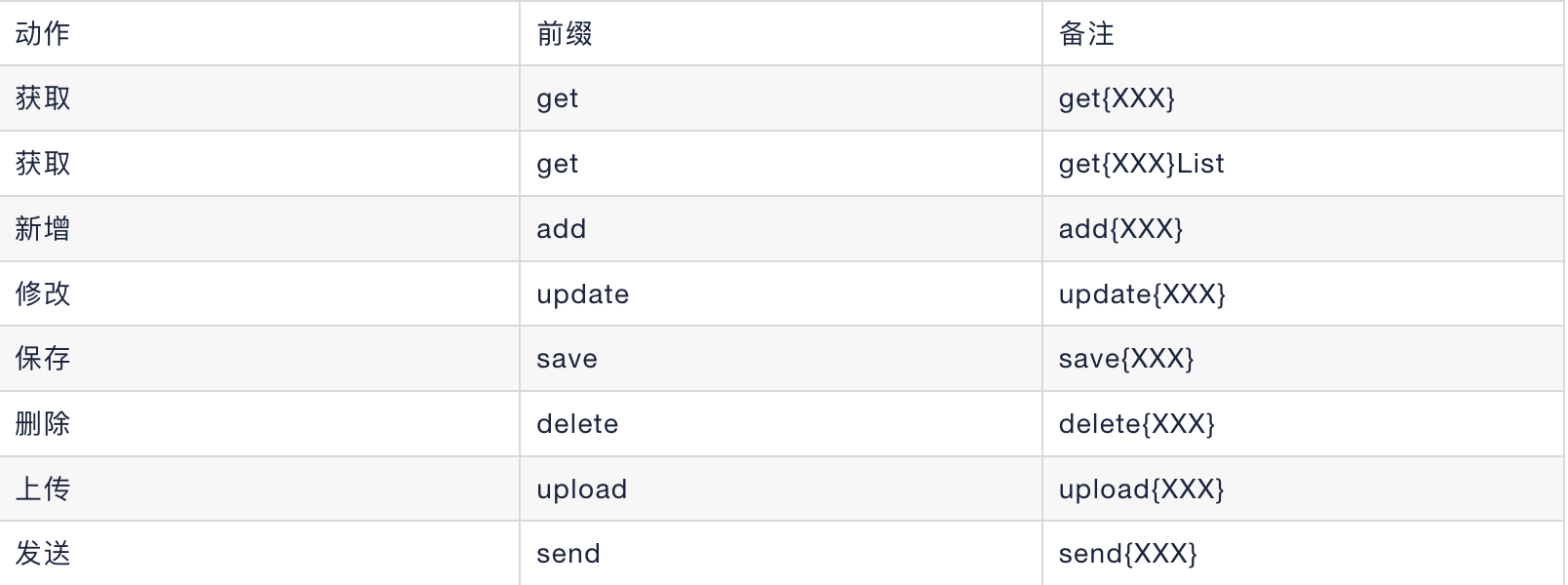Click the upload{XXX} remark cell

(1141, 489)
